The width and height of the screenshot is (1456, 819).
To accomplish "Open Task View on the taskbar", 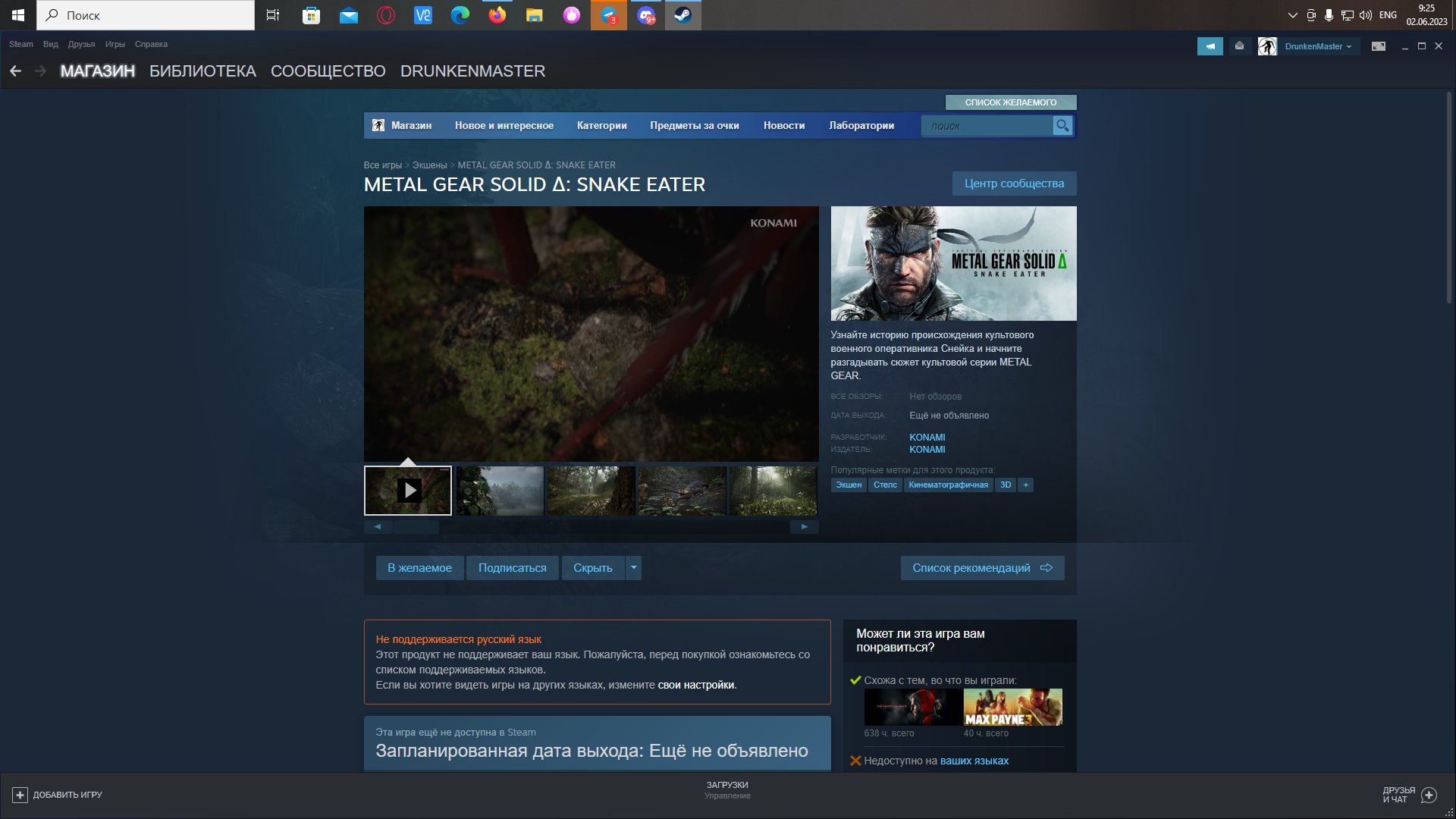I will pos(273,15).
